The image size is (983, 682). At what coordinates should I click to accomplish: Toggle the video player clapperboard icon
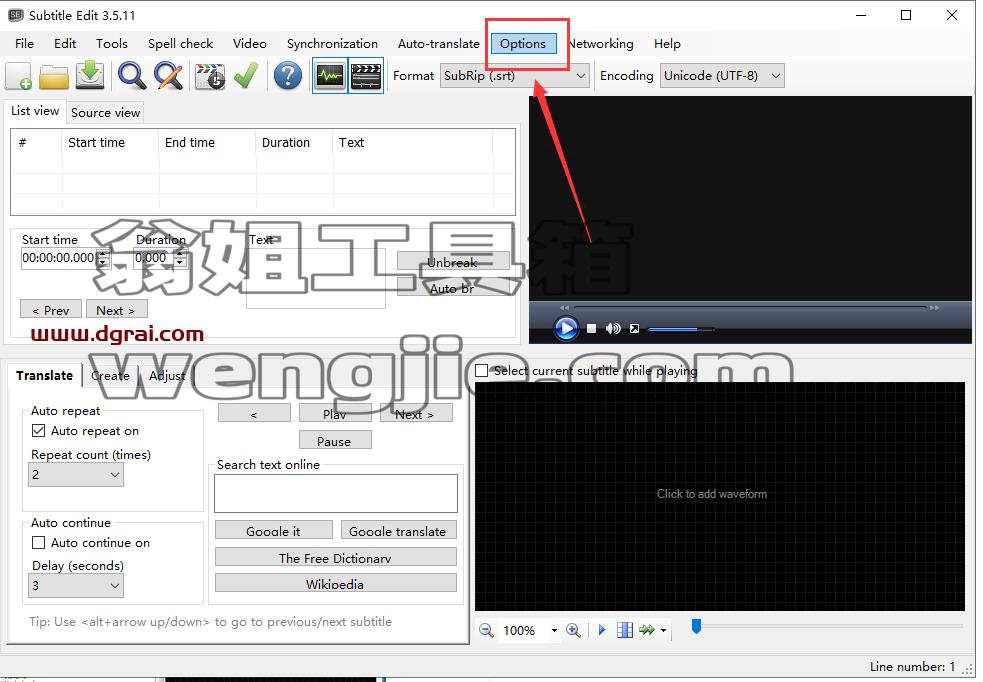(x=366, y=76)
